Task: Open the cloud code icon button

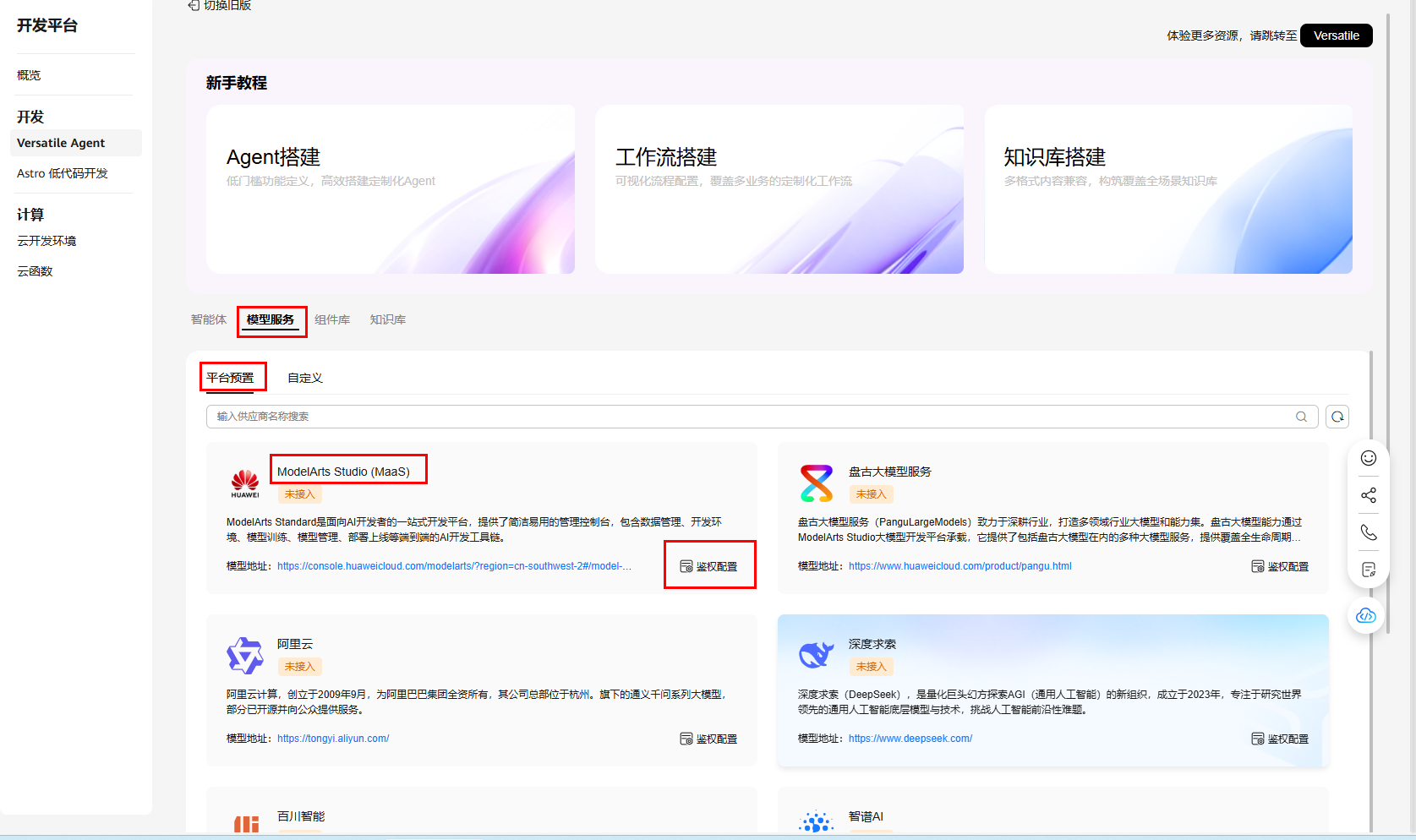Action: point(1366,616)
